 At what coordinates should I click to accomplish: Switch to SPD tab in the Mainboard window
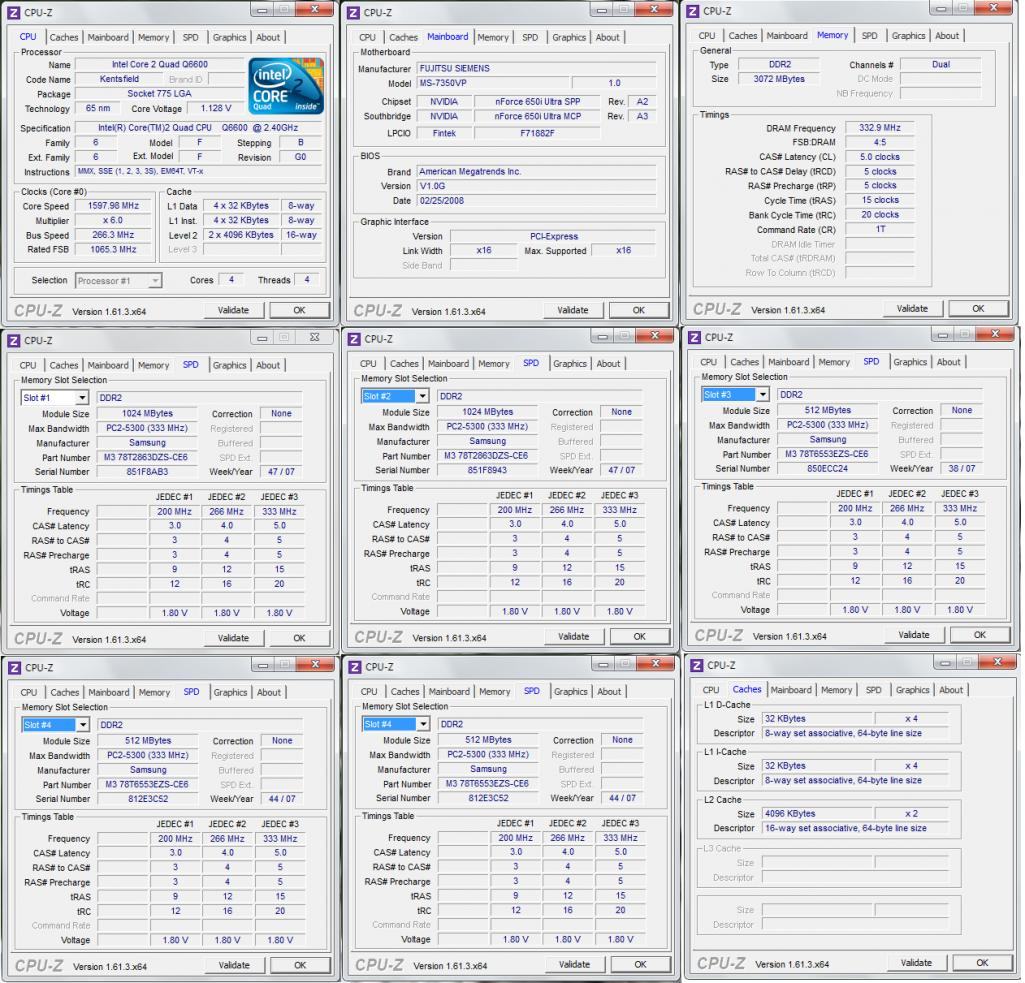(x=530, y=37)
